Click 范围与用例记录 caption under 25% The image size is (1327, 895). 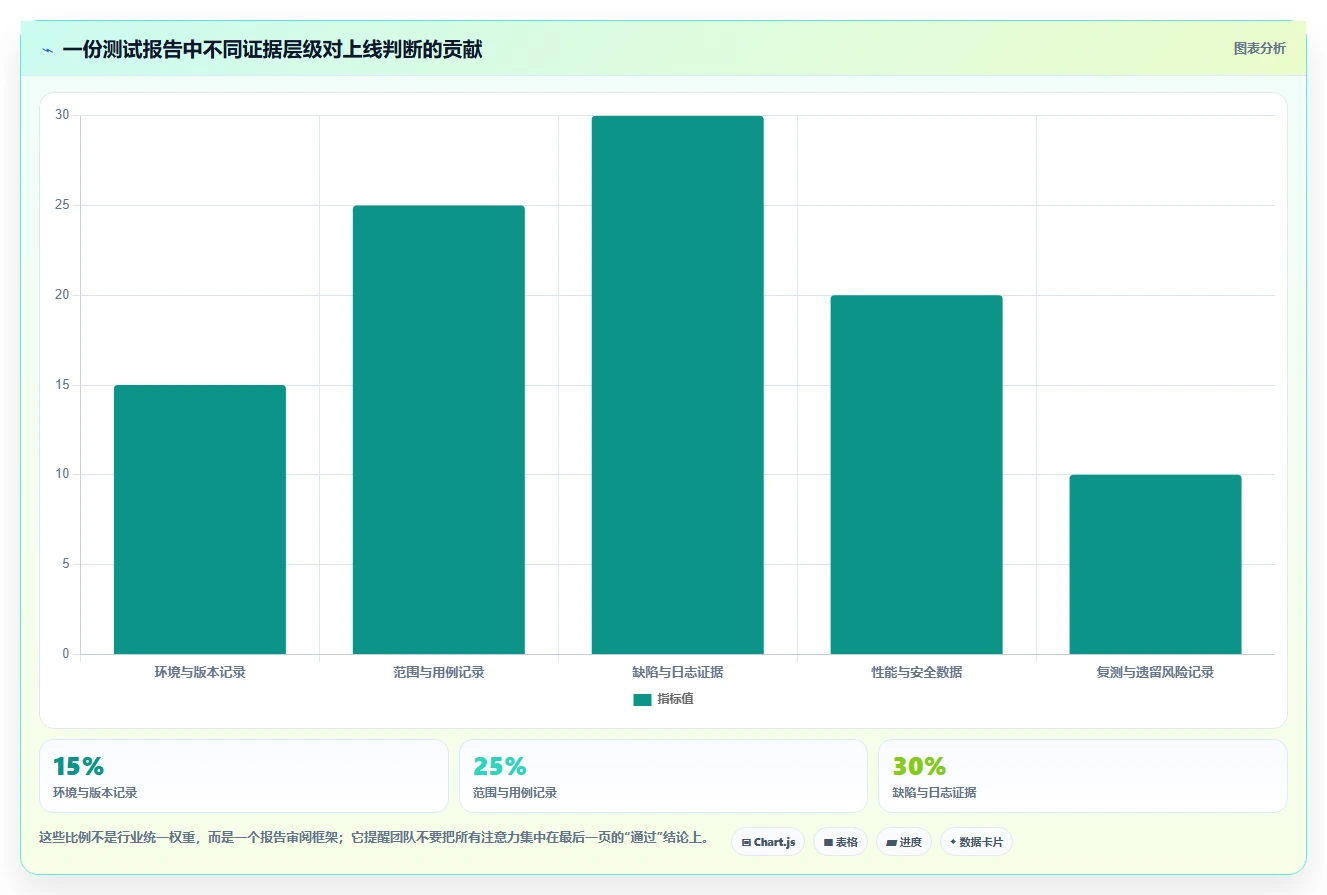pos(514,793)
